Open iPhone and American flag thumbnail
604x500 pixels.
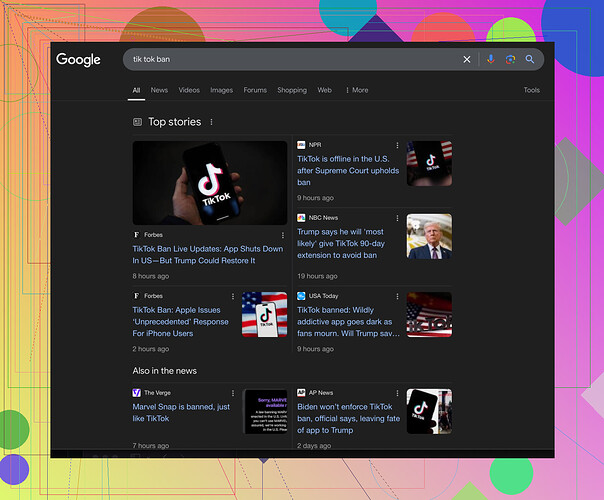click(264, 314)
